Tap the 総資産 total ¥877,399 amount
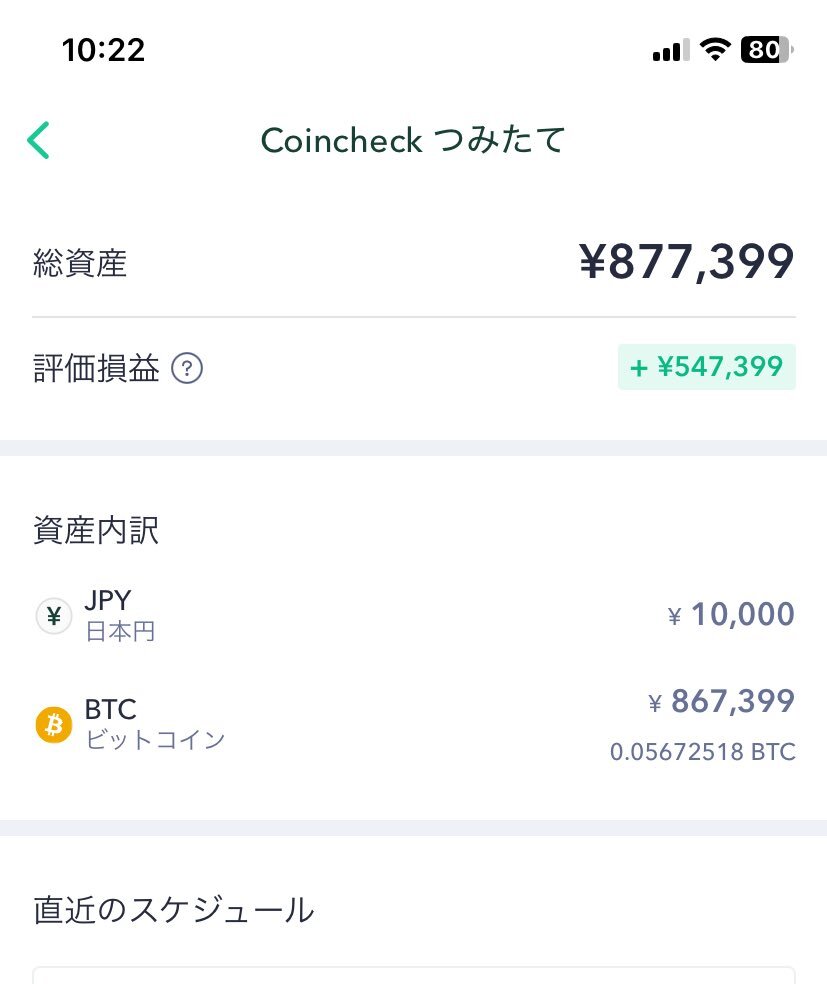 pos(686,262)
